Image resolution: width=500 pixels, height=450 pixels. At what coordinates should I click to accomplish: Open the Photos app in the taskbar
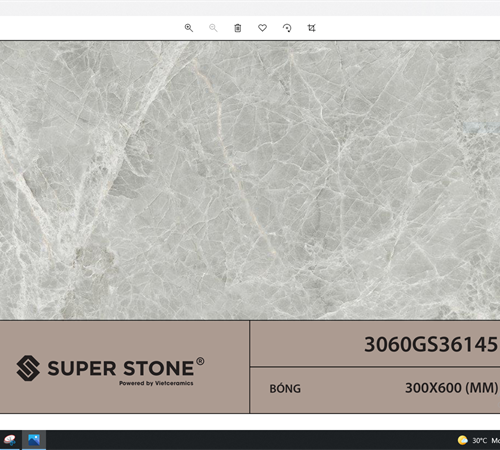pos(34,440)
